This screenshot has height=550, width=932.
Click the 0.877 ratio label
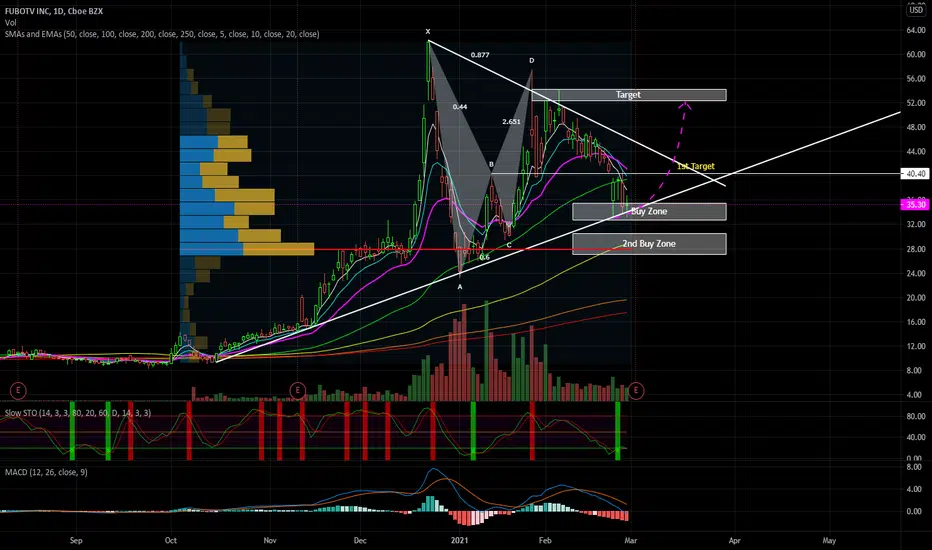pos(480,55)
